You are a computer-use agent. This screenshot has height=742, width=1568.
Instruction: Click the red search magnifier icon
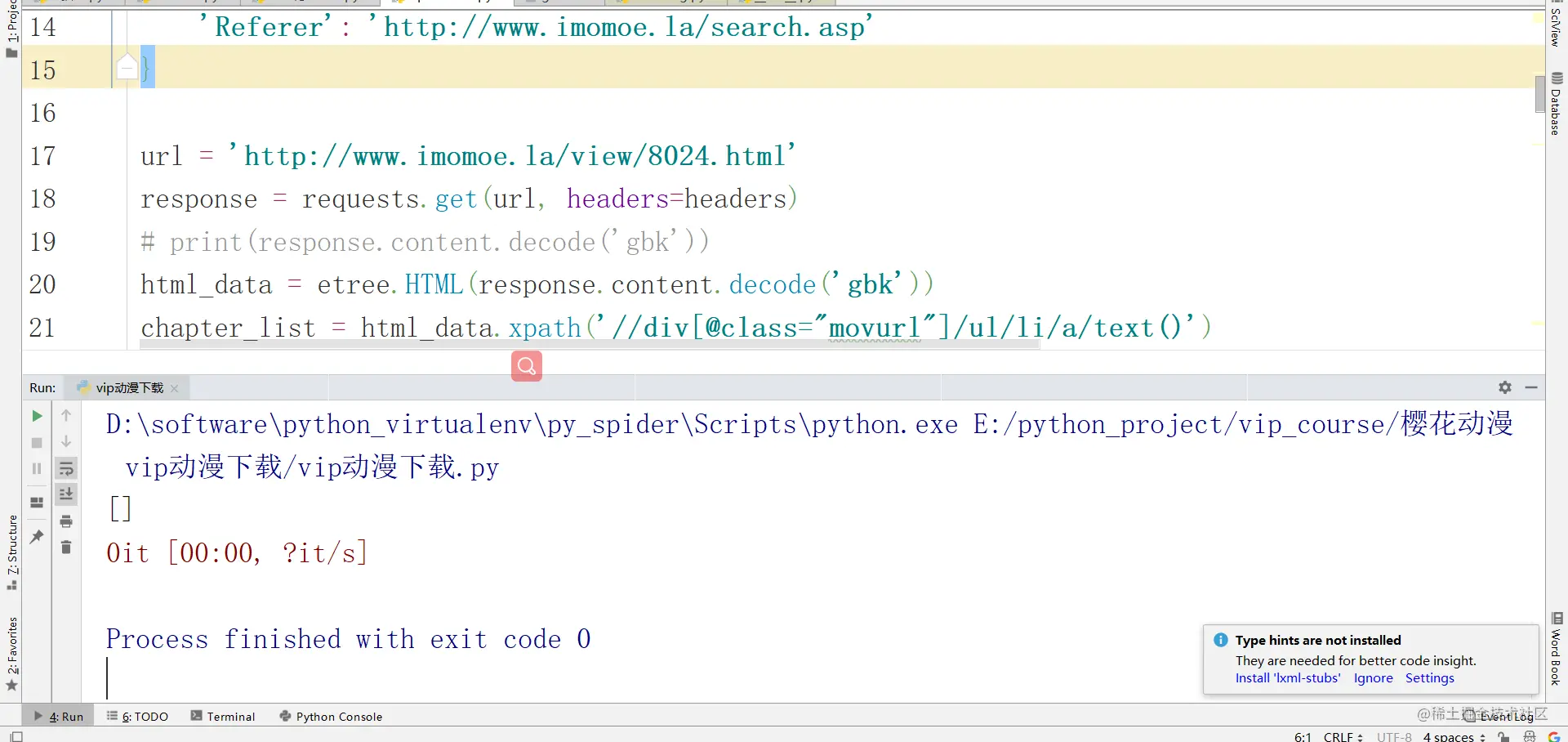[527, 366]
